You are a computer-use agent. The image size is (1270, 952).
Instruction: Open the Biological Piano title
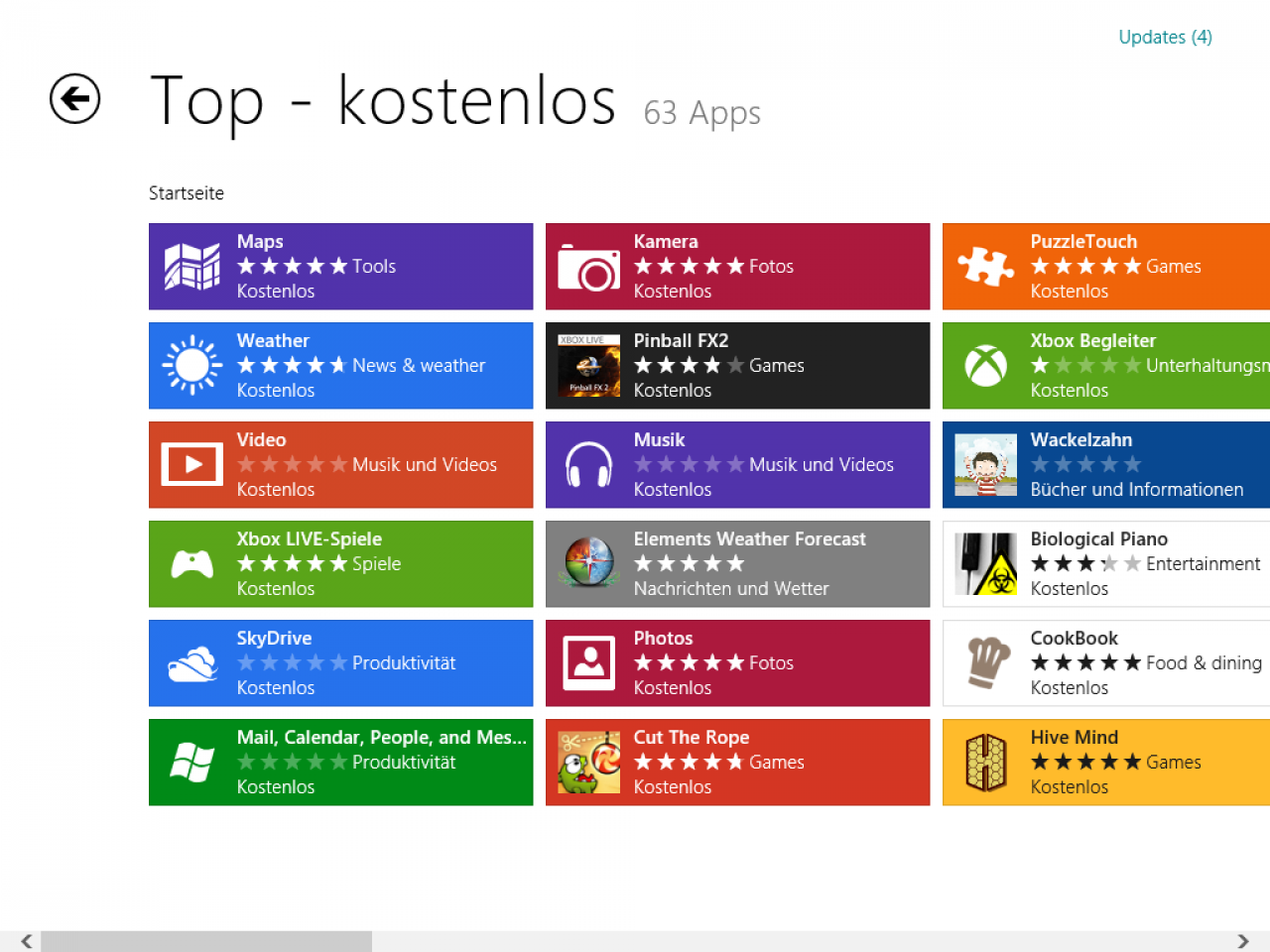(x=1098, y=538)
